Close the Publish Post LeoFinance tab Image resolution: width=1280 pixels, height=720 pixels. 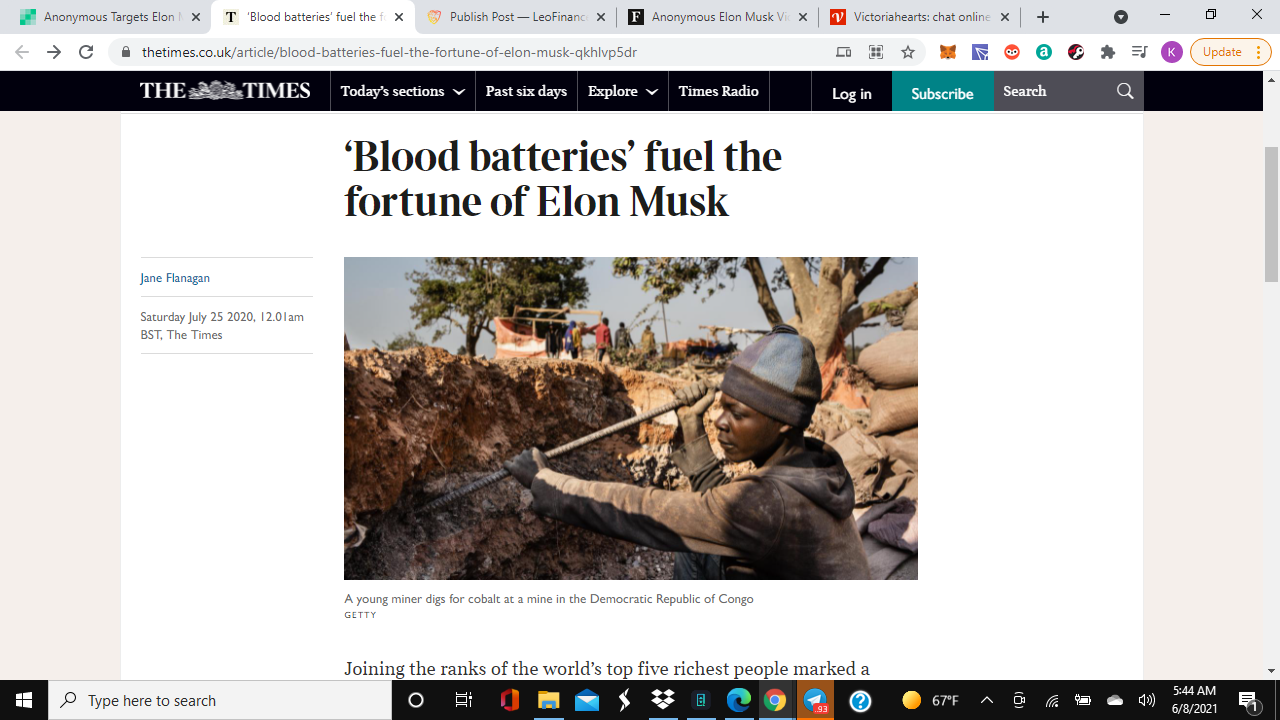(601, 17)
